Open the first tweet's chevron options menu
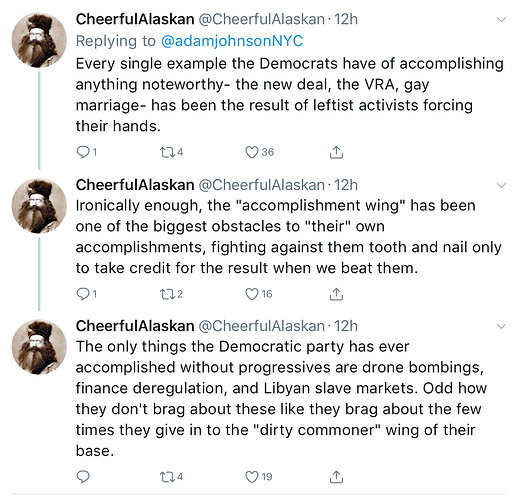Viewport: 524px width, 499px height. coord(501,20)
